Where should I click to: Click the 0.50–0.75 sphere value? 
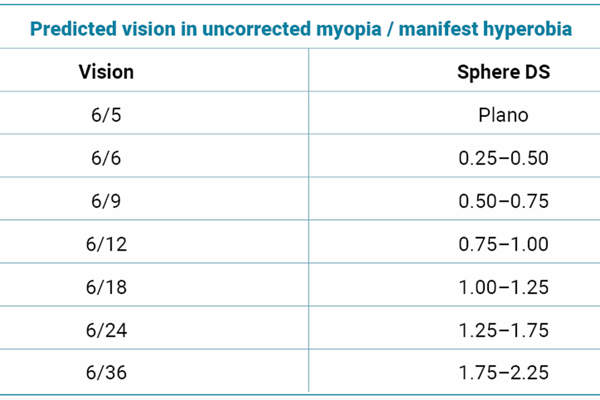click(x=503, y=201)
